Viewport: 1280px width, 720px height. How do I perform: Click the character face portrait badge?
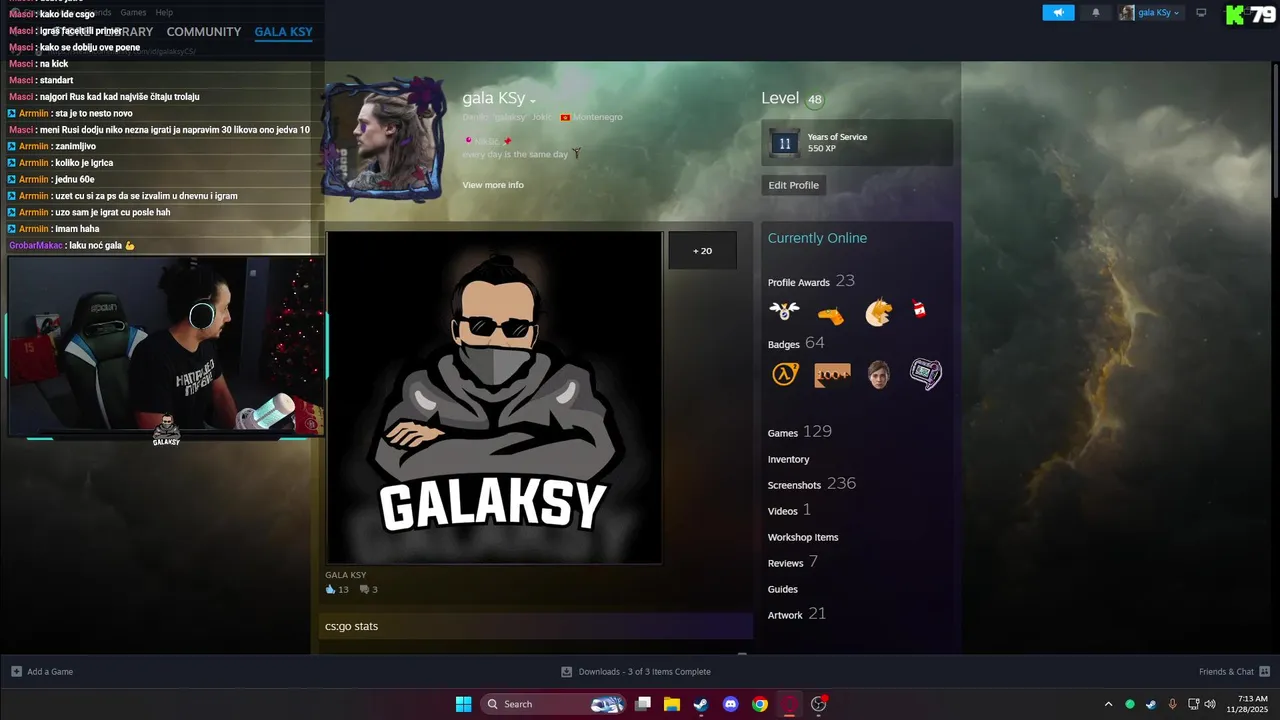tap(879, 374)
